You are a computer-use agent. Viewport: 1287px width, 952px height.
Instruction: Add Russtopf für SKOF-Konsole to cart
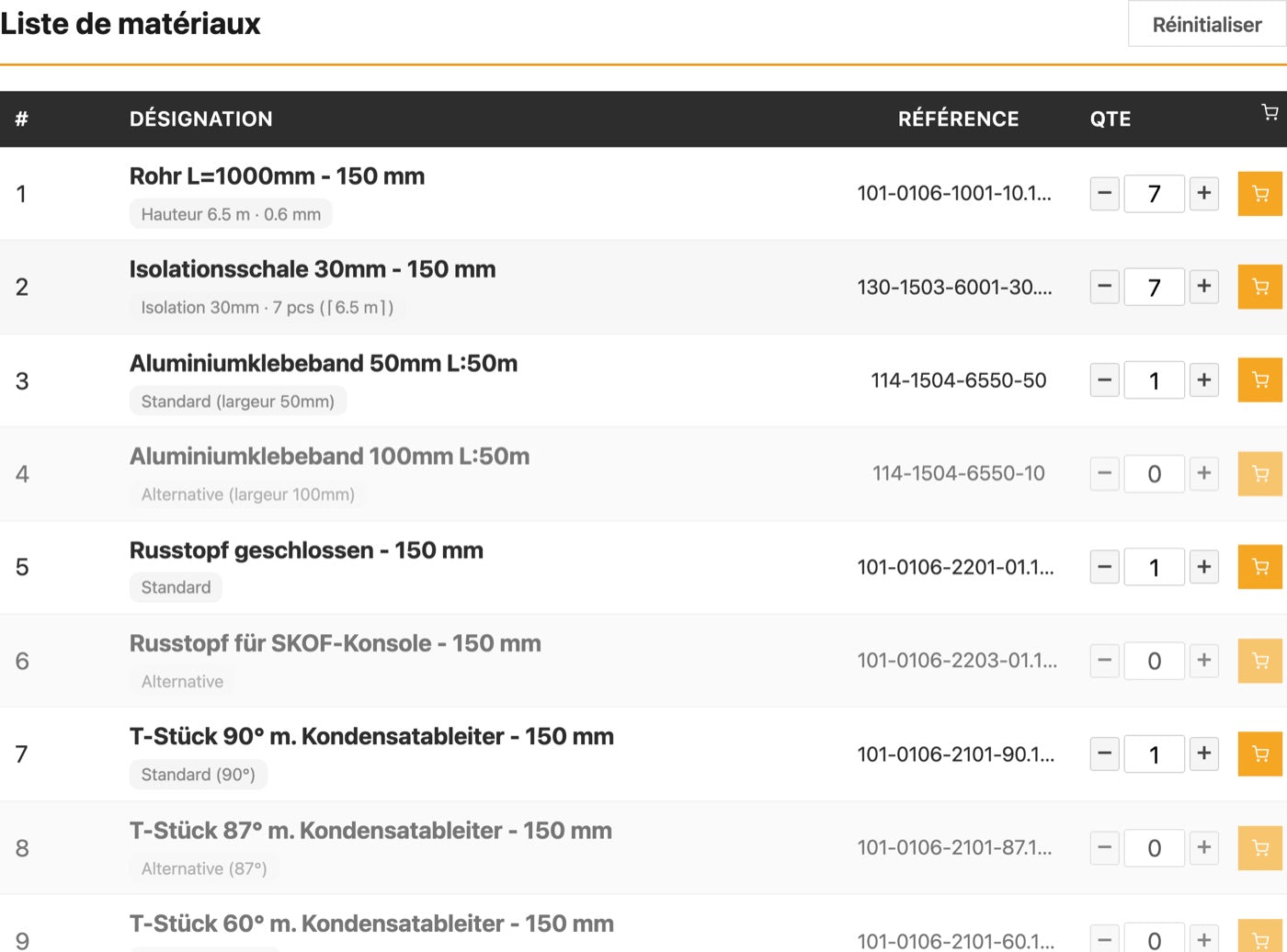click(1260, 661)
